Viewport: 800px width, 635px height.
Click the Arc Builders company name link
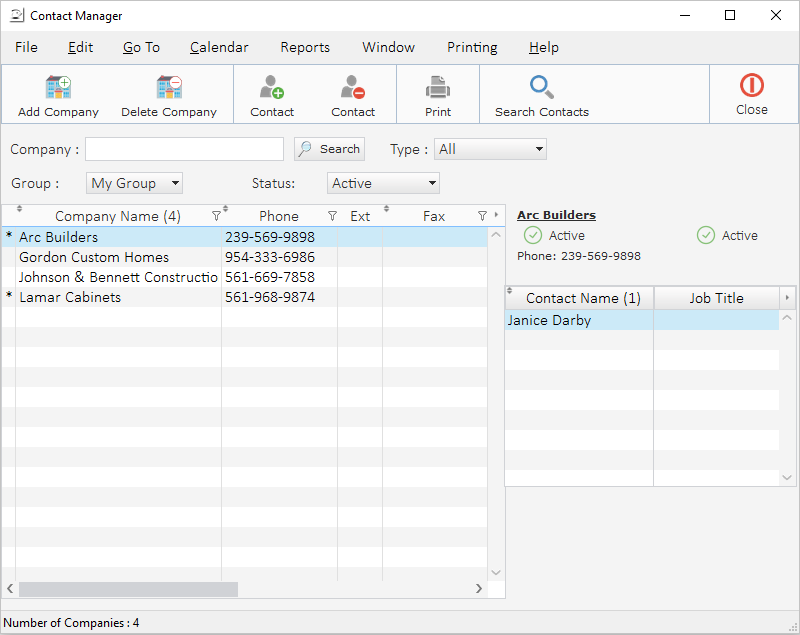click(x=556, y=215)
